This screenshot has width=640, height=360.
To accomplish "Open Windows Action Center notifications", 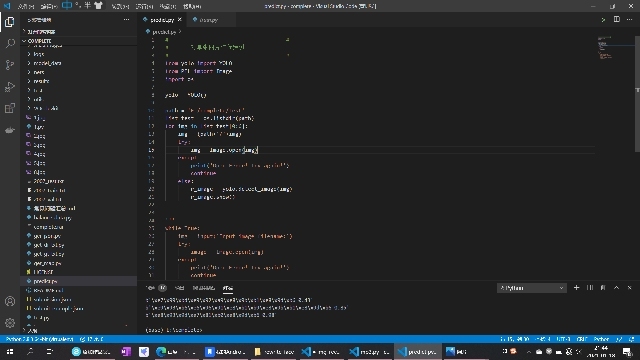I will click(x=627, y=351).
